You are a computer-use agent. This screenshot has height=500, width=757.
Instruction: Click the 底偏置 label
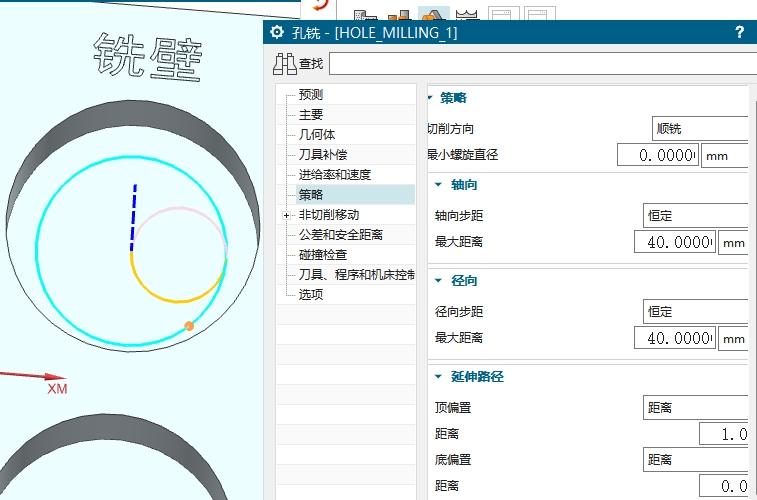coord(453,460)
